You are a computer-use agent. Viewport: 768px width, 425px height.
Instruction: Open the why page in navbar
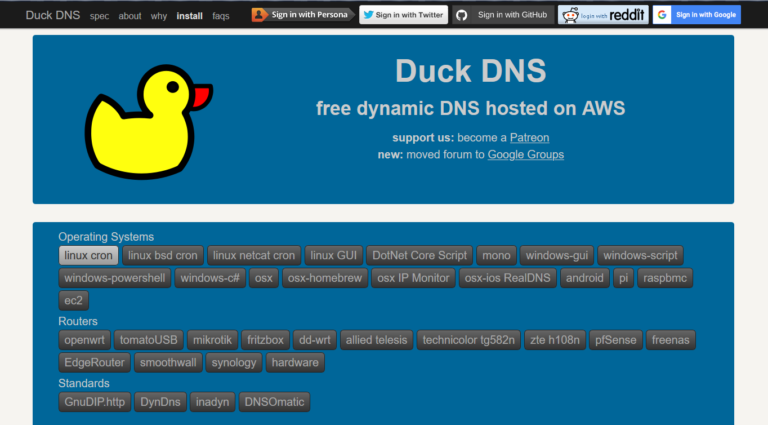(x=159, y=16)
